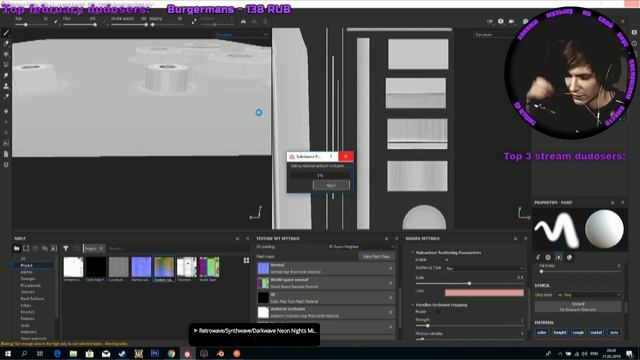Click the symmetry icon in top toolbar

243,21
